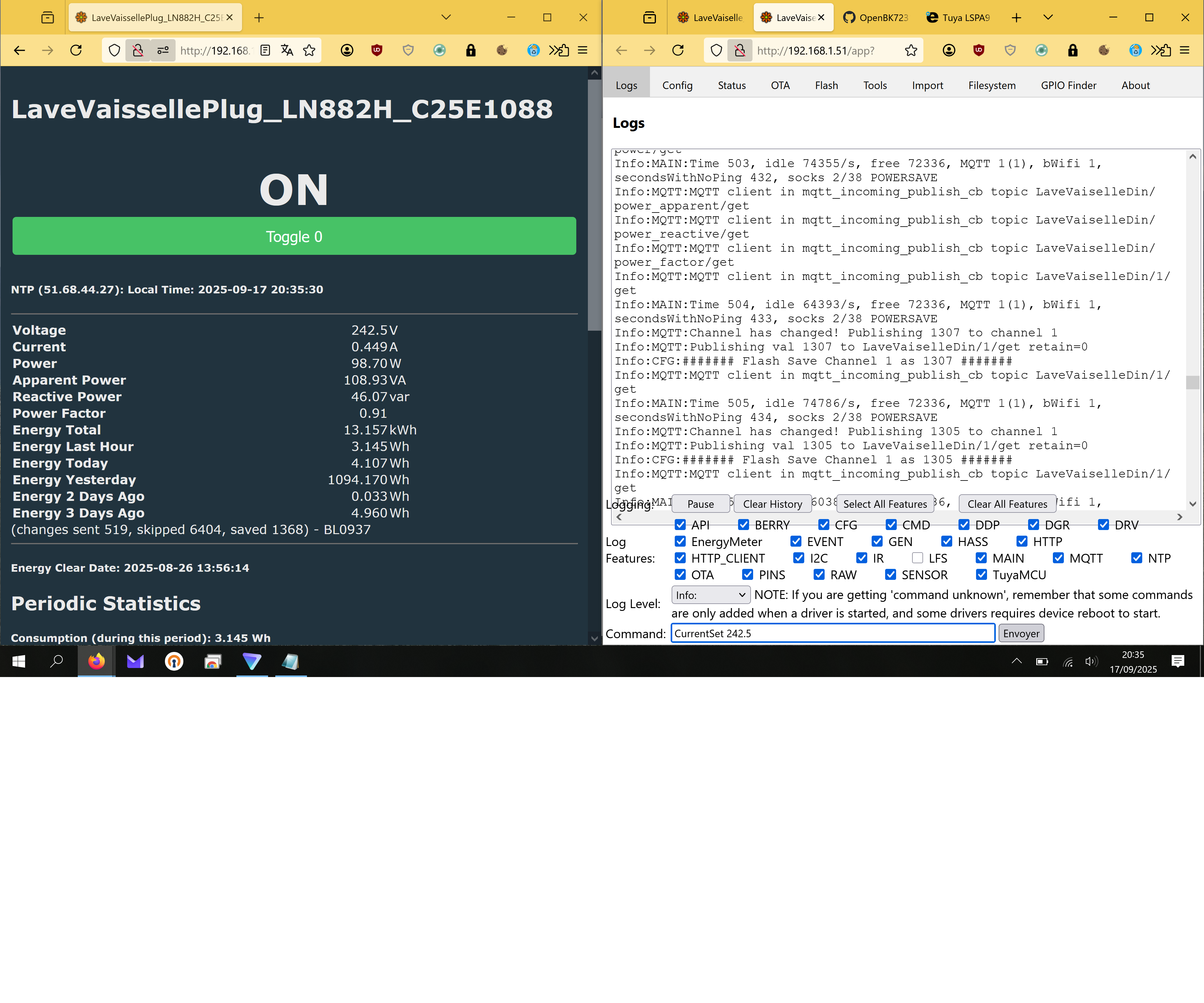The height and width of the screenshot is (1003, 1204).
Task: Click Firefox icon in taskbar
Action: pyautogui.click(x=96, y=661)
